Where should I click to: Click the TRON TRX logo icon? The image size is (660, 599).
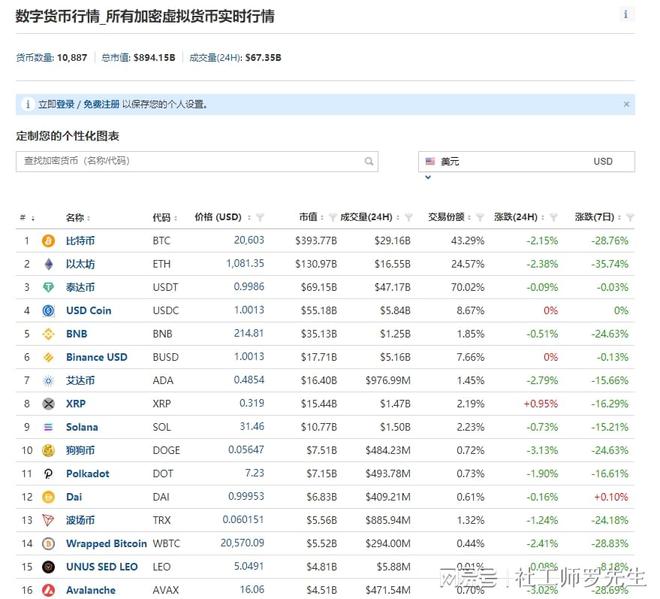tap(48, 520)
